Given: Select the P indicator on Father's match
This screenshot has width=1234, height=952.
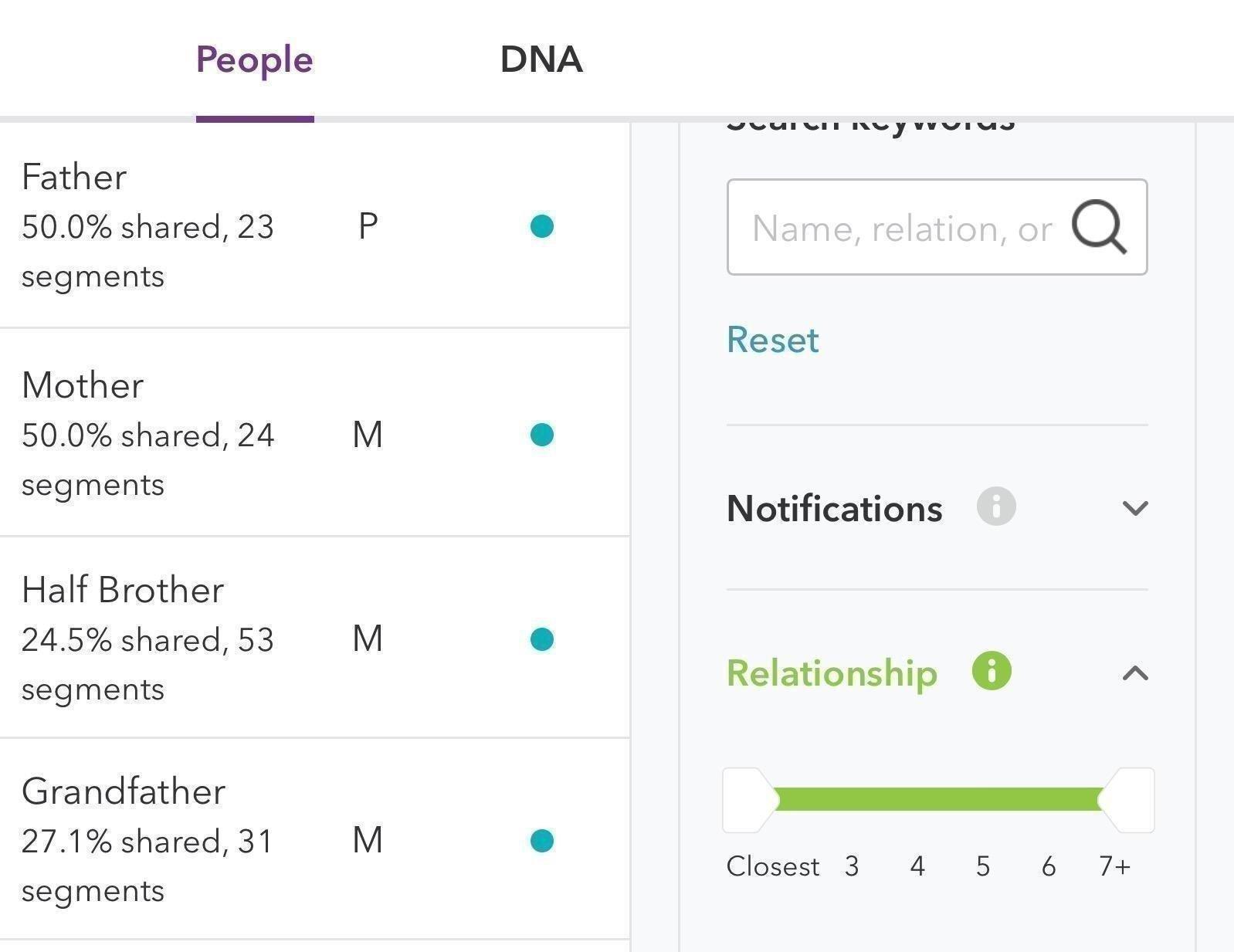Looking at the screenshot, I should 368,226.
